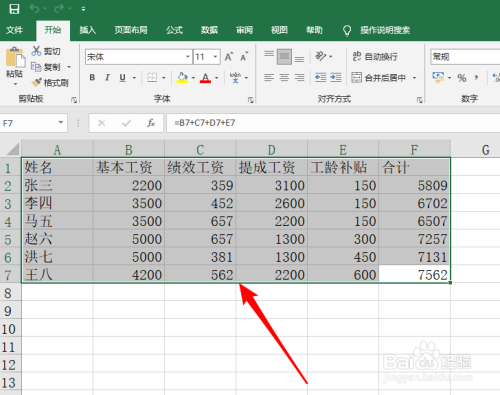Apply the percent style icon
The height and width of the screenshot is (395, 500).
tap(462, 78)
